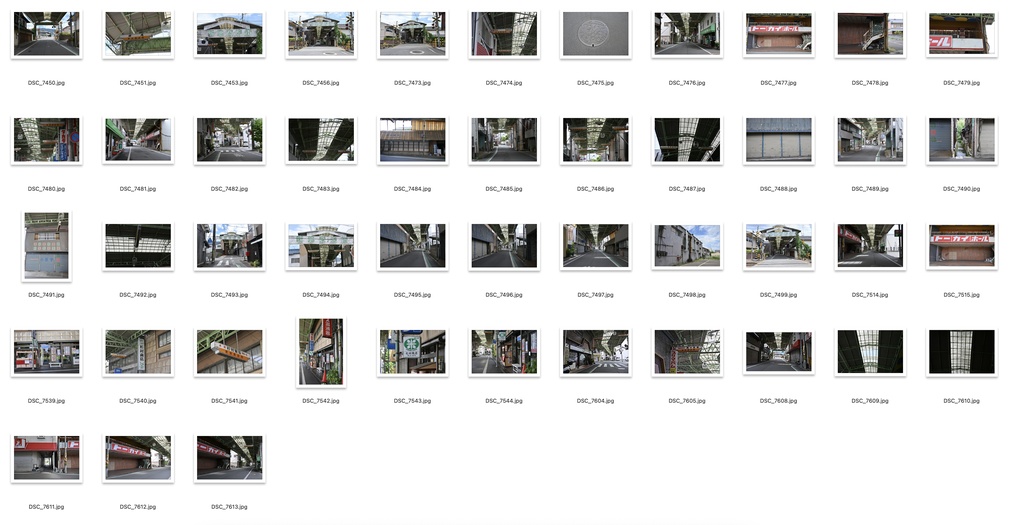Select the DSC_7485.jpg thumbnail
Screen dimensions: 1024x525
pyautogui.click(x=504, y=140)
